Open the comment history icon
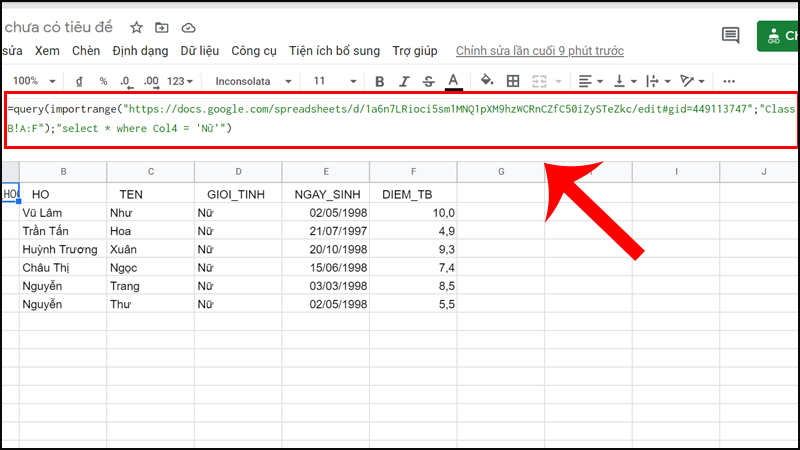Screen dimensions: 800x450 coord(730,36)
